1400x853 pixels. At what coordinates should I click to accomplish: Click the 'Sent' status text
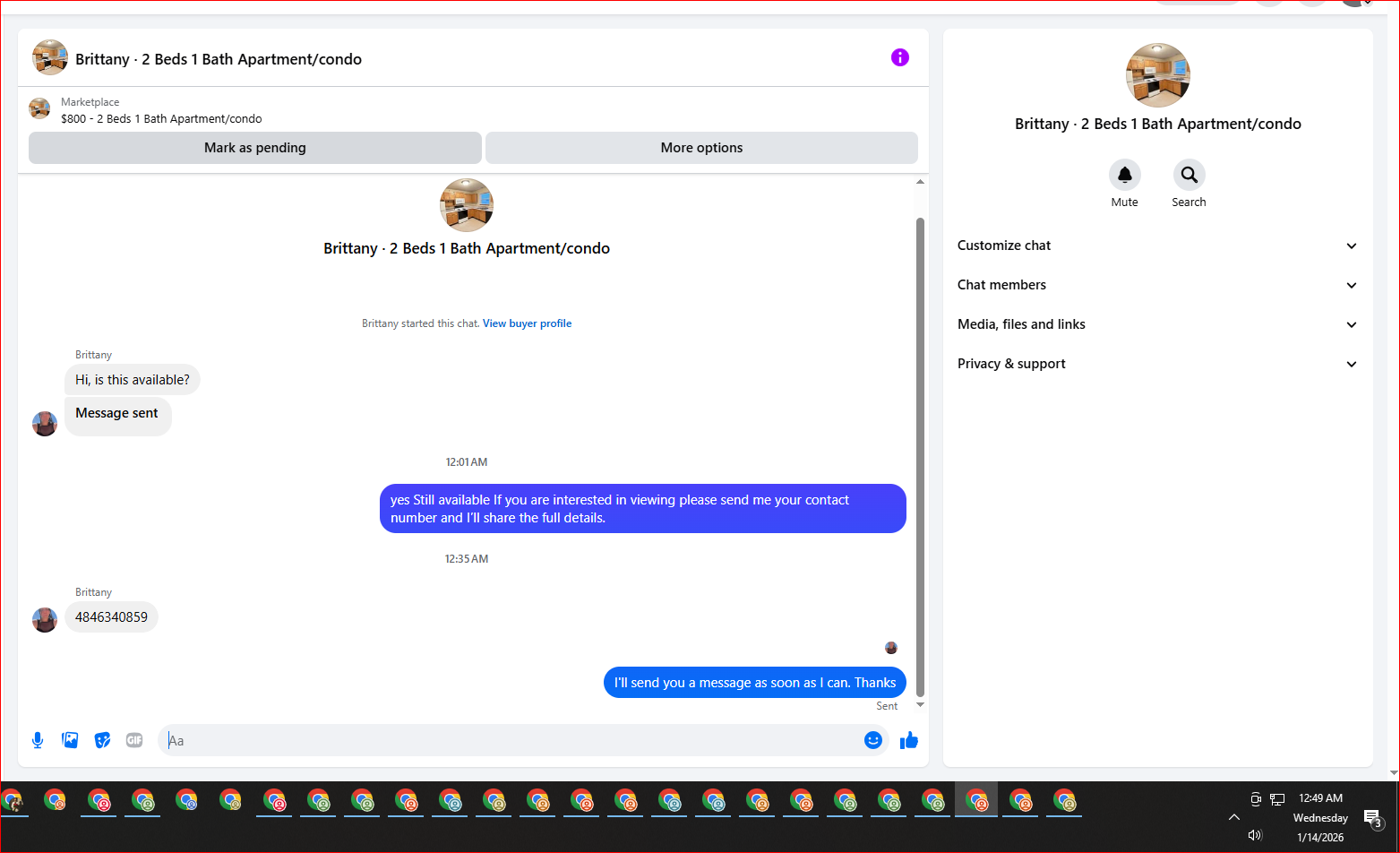click(x=887, y=706)
